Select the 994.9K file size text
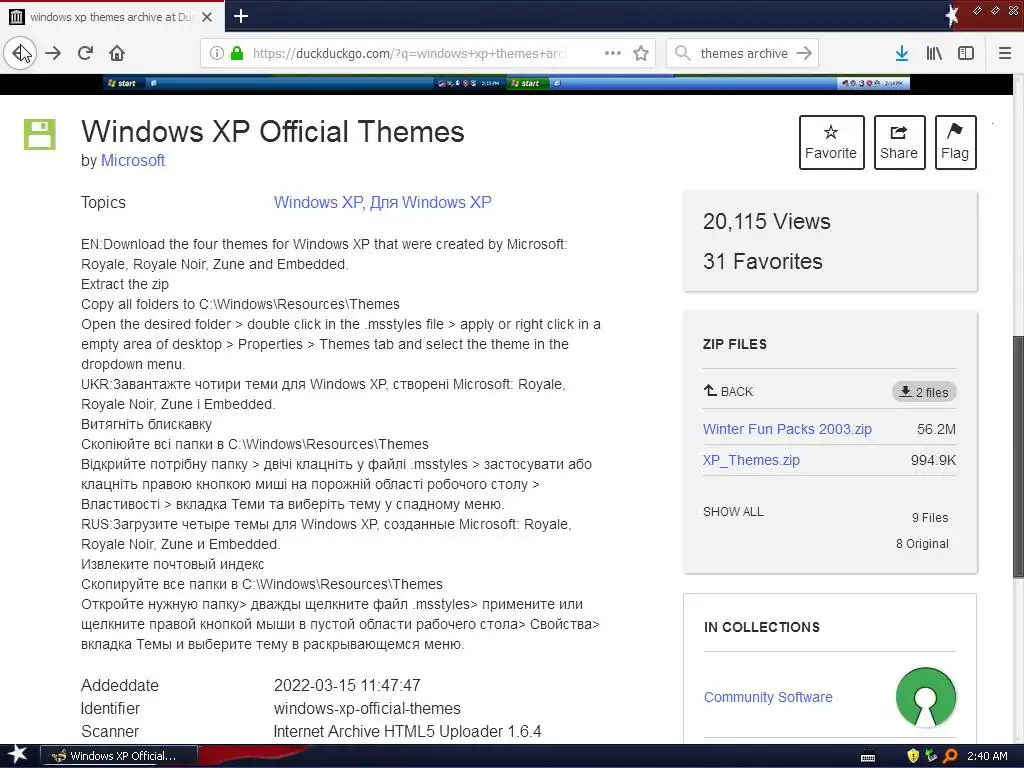 933,460
